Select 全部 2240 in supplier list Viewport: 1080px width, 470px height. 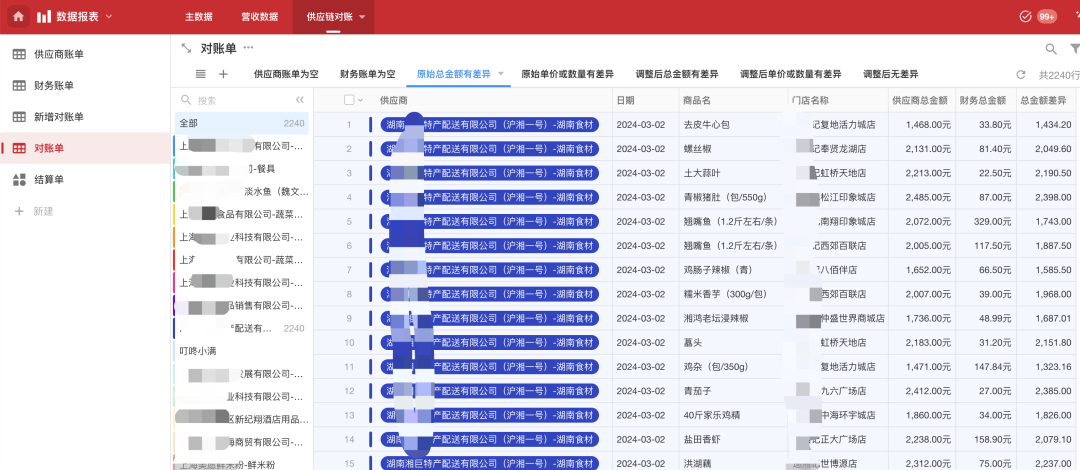(241, 123)
